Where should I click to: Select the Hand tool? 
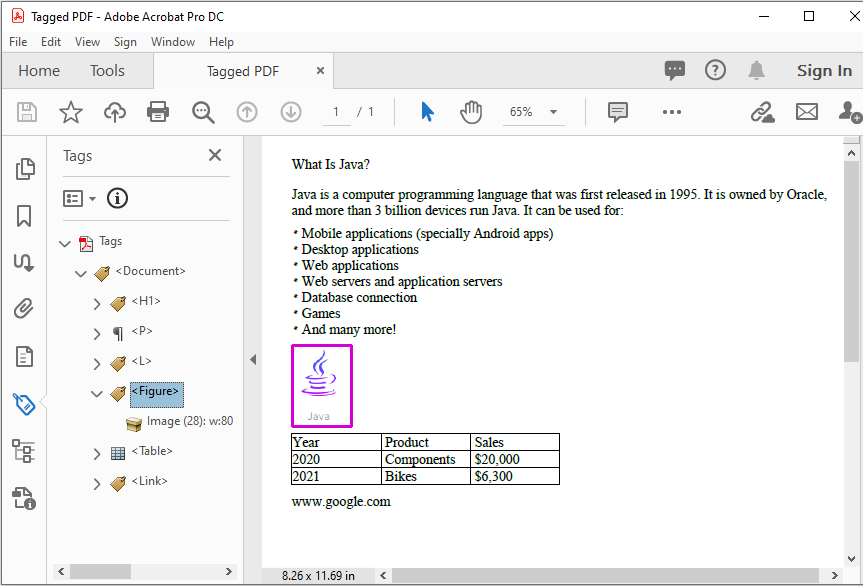471,112
